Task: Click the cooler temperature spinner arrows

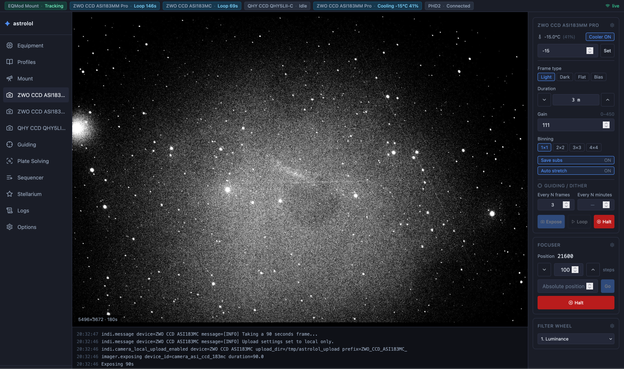Action: tap(590, 51)
